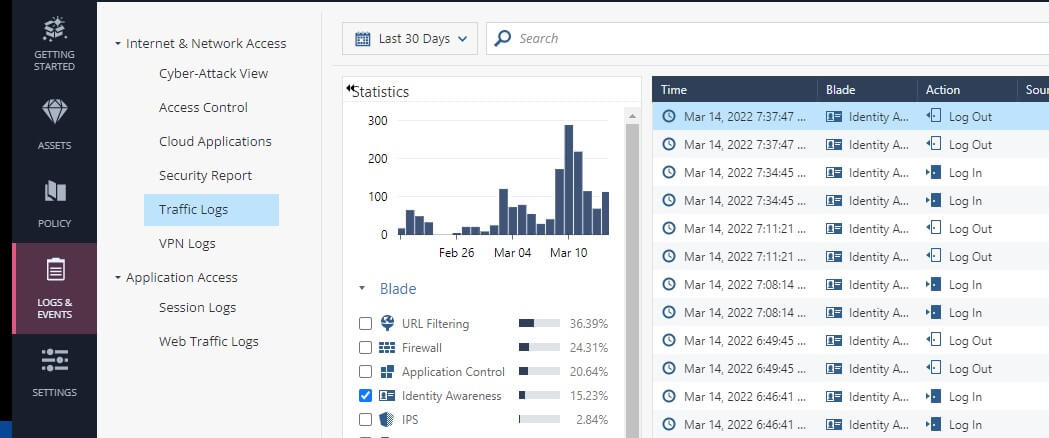Screen dimensions: 1049x438
Task: Collapse the Internet & Network Access section
Action: (x=118, y=43)
